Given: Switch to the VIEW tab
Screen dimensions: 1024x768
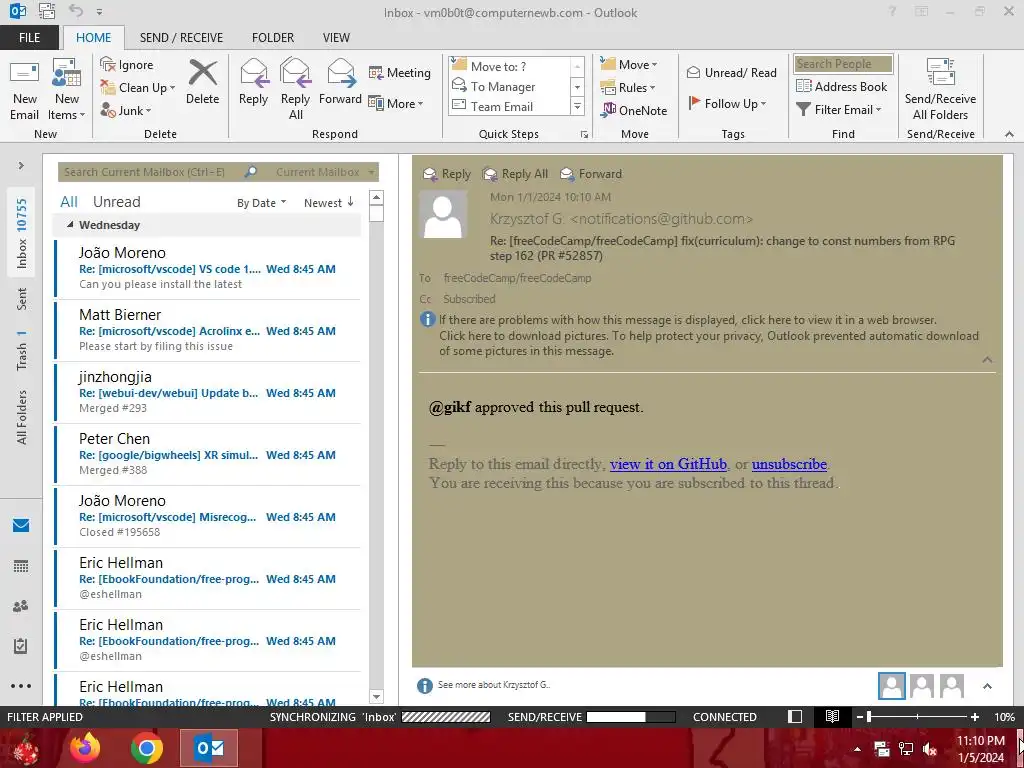Looking at the screenshot, I should pyautogui.click(x=336, y=37).
